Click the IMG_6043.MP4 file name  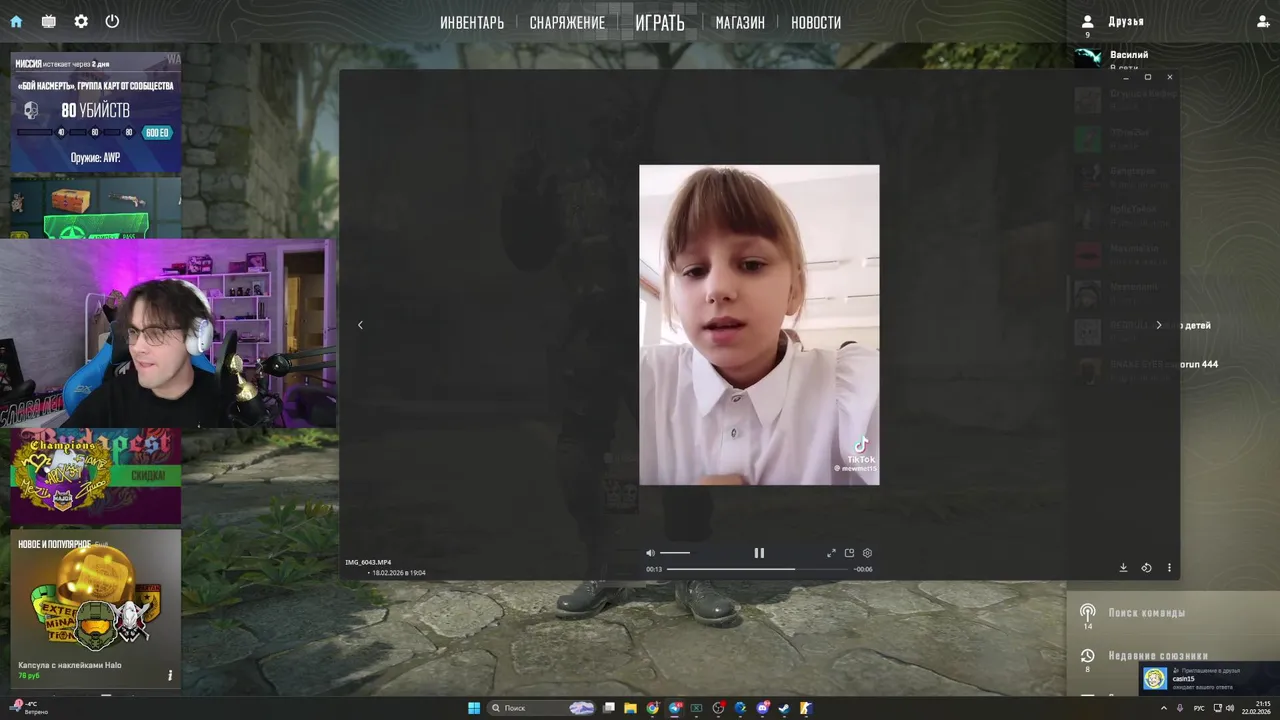368,562
